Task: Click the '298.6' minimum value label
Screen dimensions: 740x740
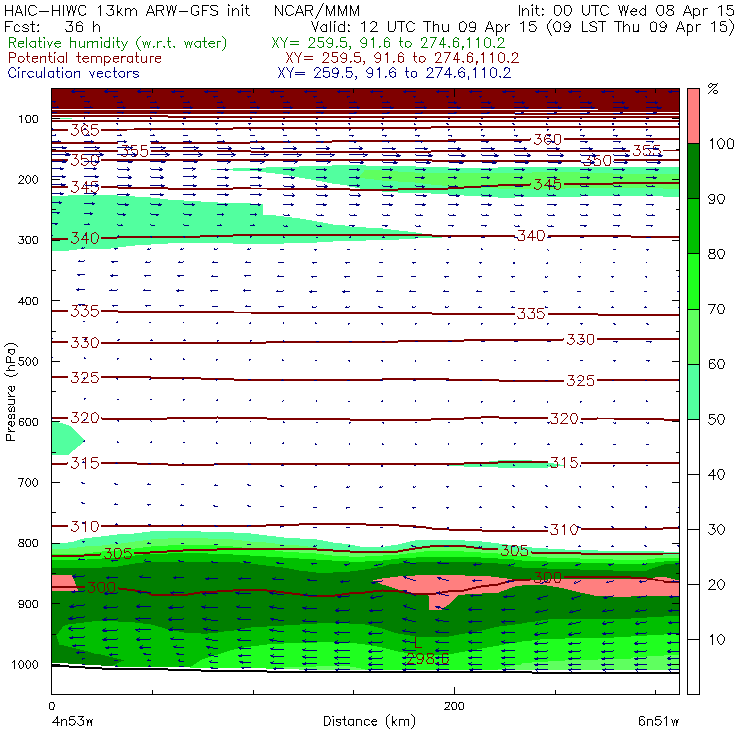Action: pos(427,658)
